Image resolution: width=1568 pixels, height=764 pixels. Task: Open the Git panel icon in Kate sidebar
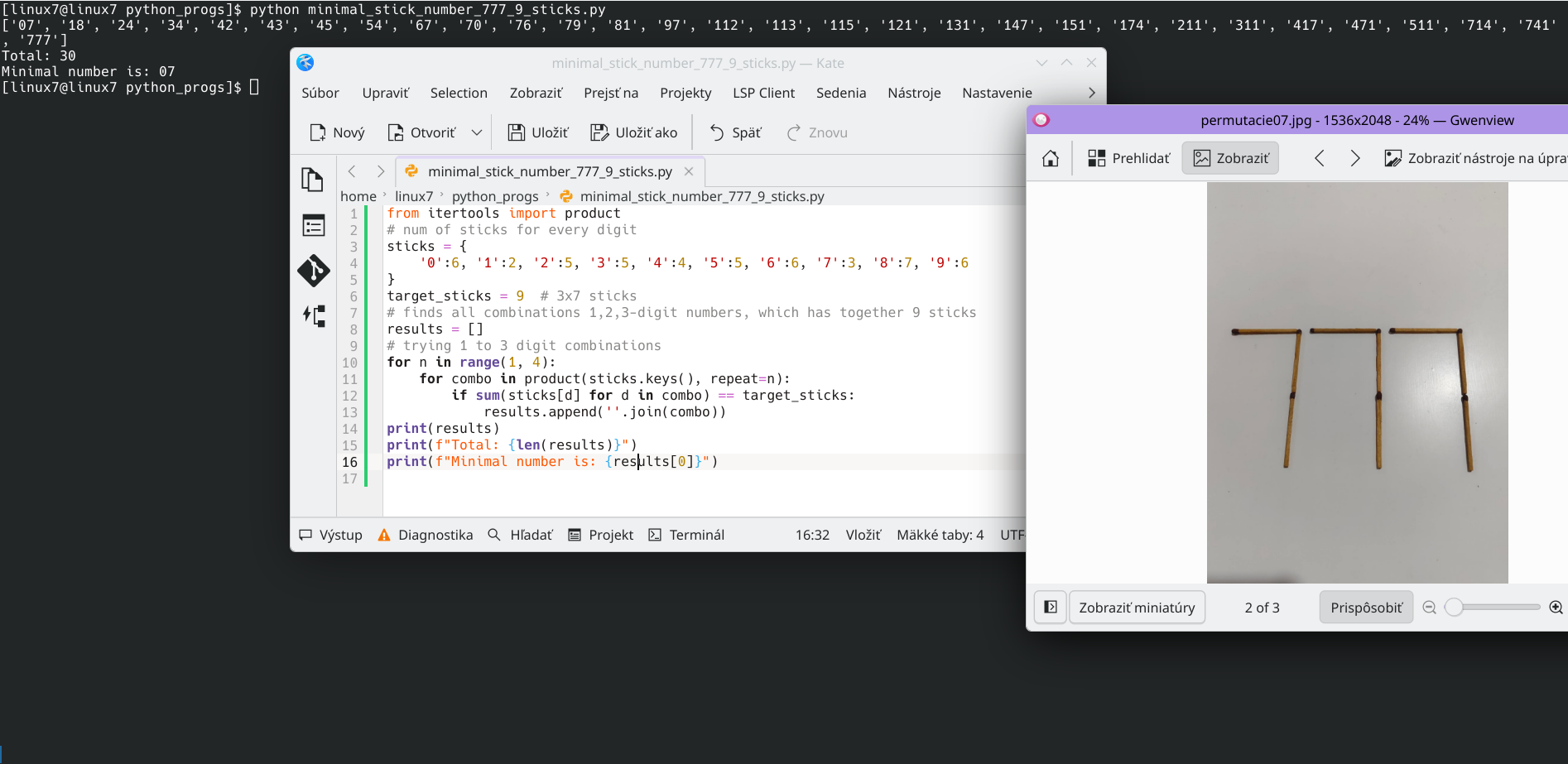[x=314, y=271]
